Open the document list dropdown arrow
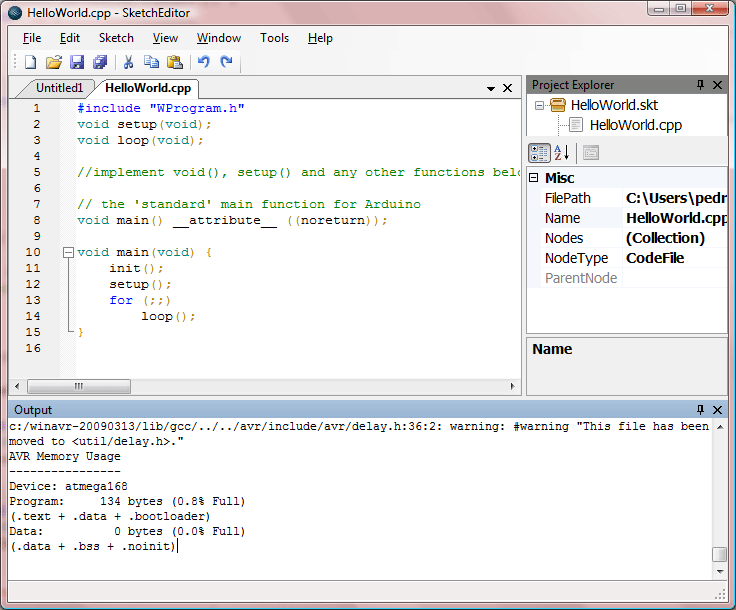Screen dimensions: 736x610 (491, 88)
